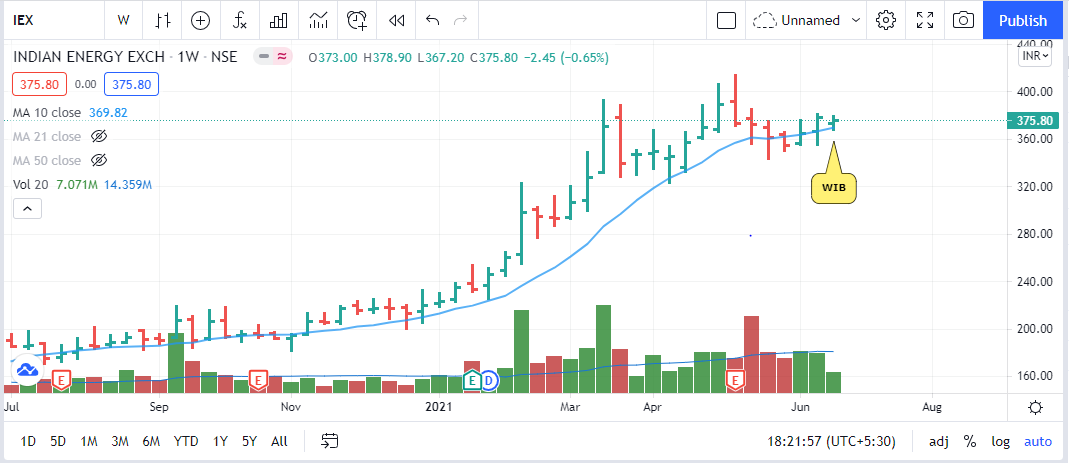The image size is (1069, 463).
Task: Select the 1M time range
Action: (89, 441)
